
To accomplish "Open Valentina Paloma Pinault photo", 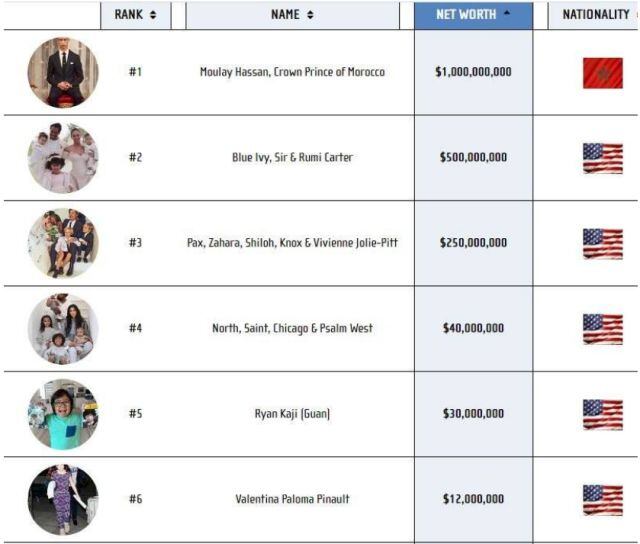I will point(63,499).
